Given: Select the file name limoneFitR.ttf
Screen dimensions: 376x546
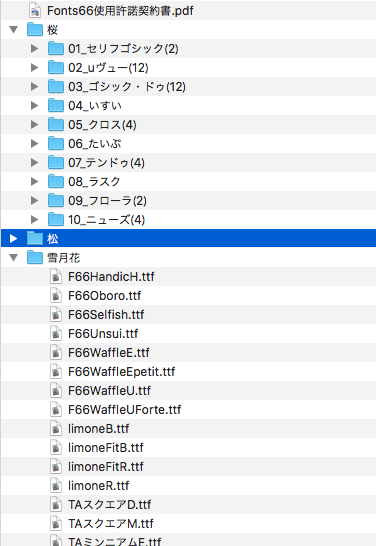Looking at the screenshot, I should coord(105,467).
